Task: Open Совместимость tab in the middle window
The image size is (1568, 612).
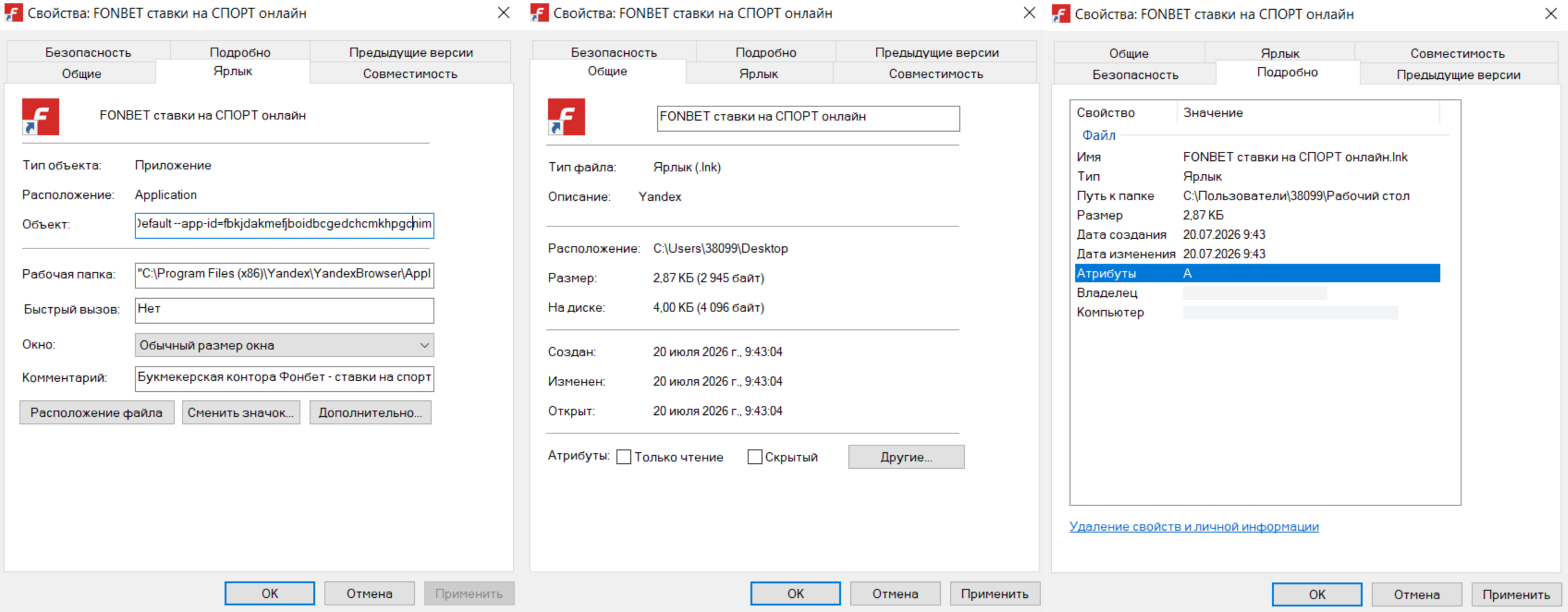Action: pyautogui.click(x=936, y=73)
